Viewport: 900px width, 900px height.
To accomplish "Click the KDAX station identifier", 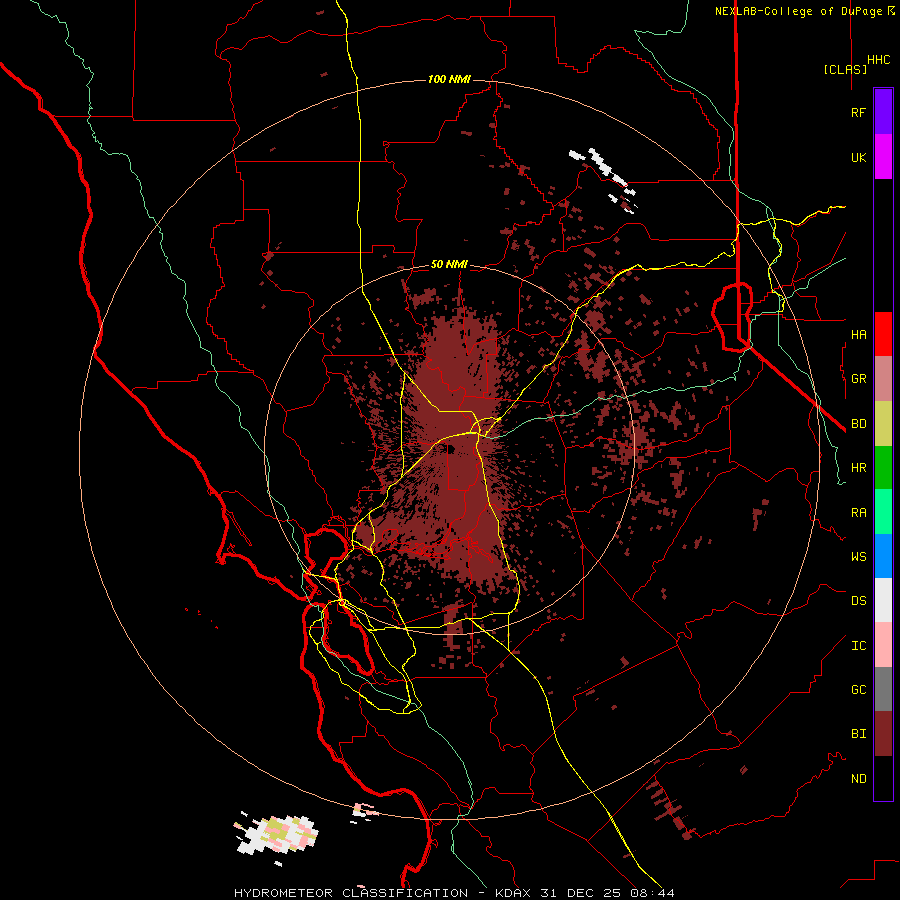I will (x=513, y=893).
